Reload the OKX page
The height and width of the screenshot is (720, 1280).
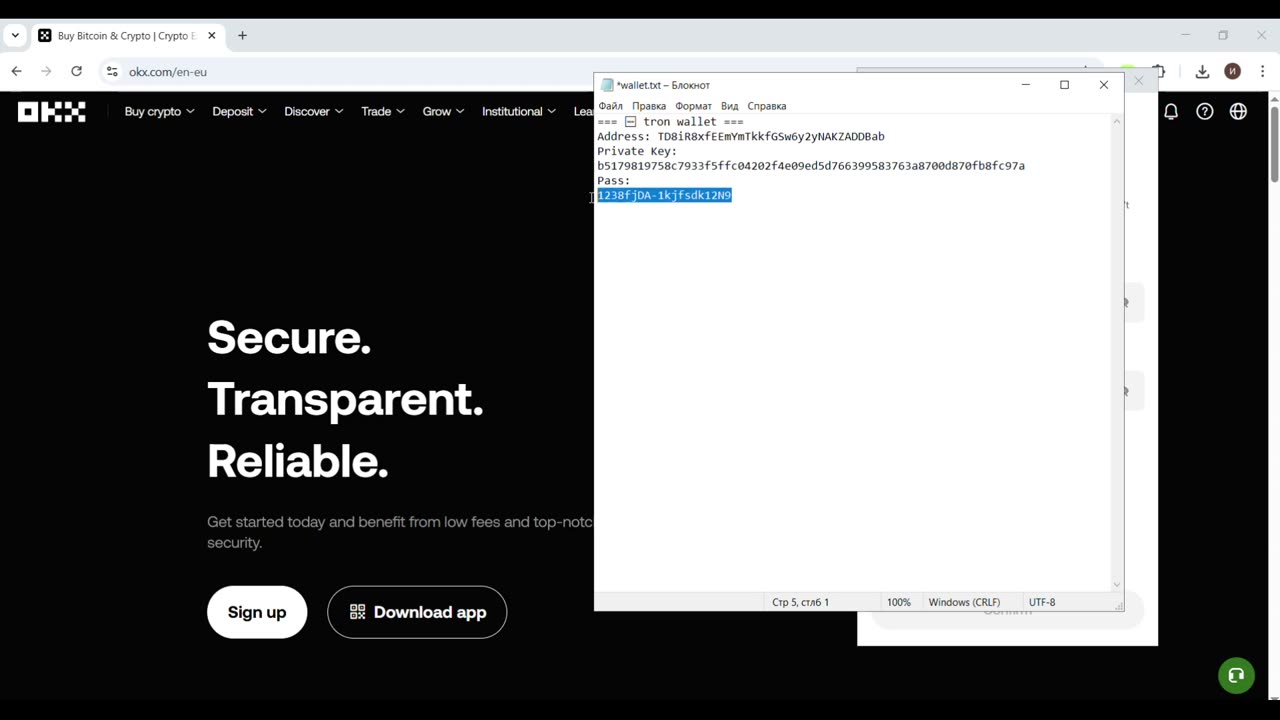point(76,71)
